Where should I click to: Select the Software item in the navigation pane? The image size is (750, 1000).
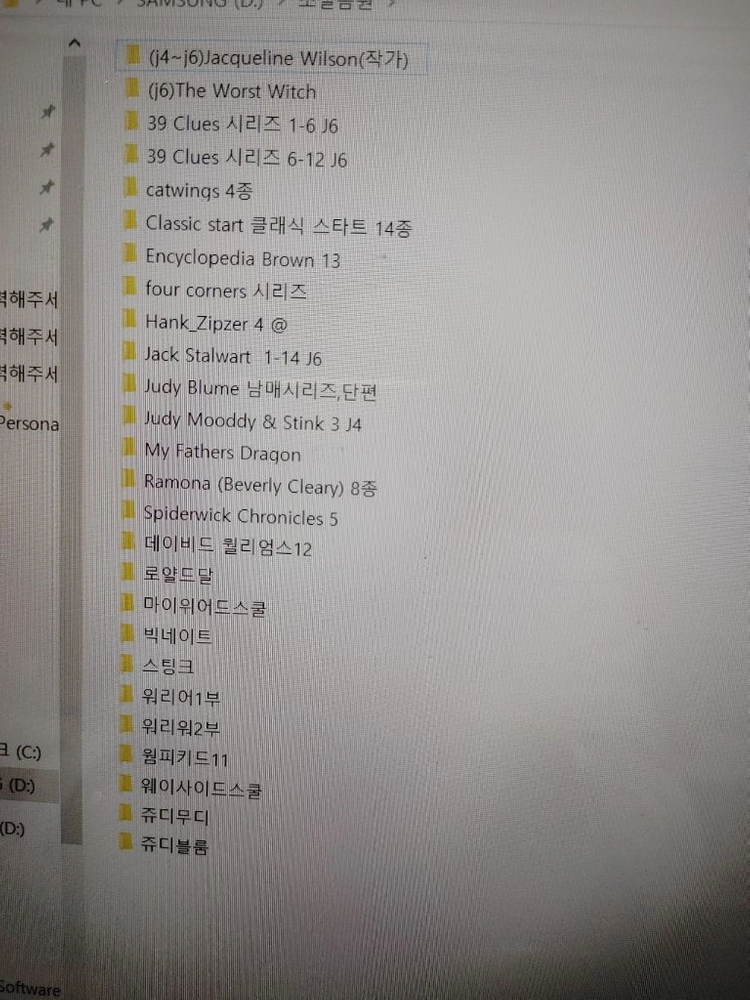pyautogui.click(x=30, y=989)
